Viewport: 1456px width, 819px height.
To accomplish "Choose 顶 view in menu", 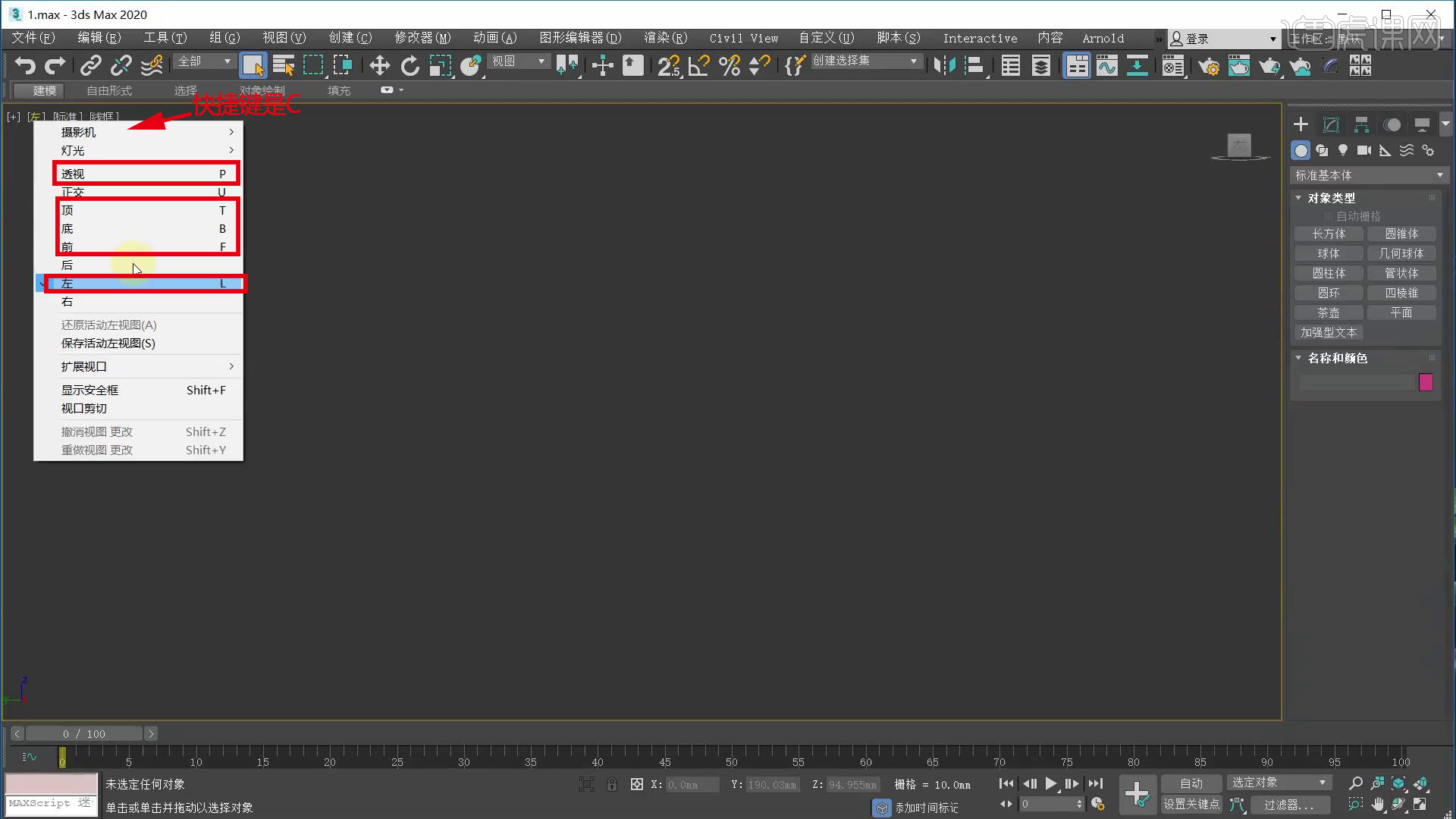I will pyautogui.click(x=139, y=210).
